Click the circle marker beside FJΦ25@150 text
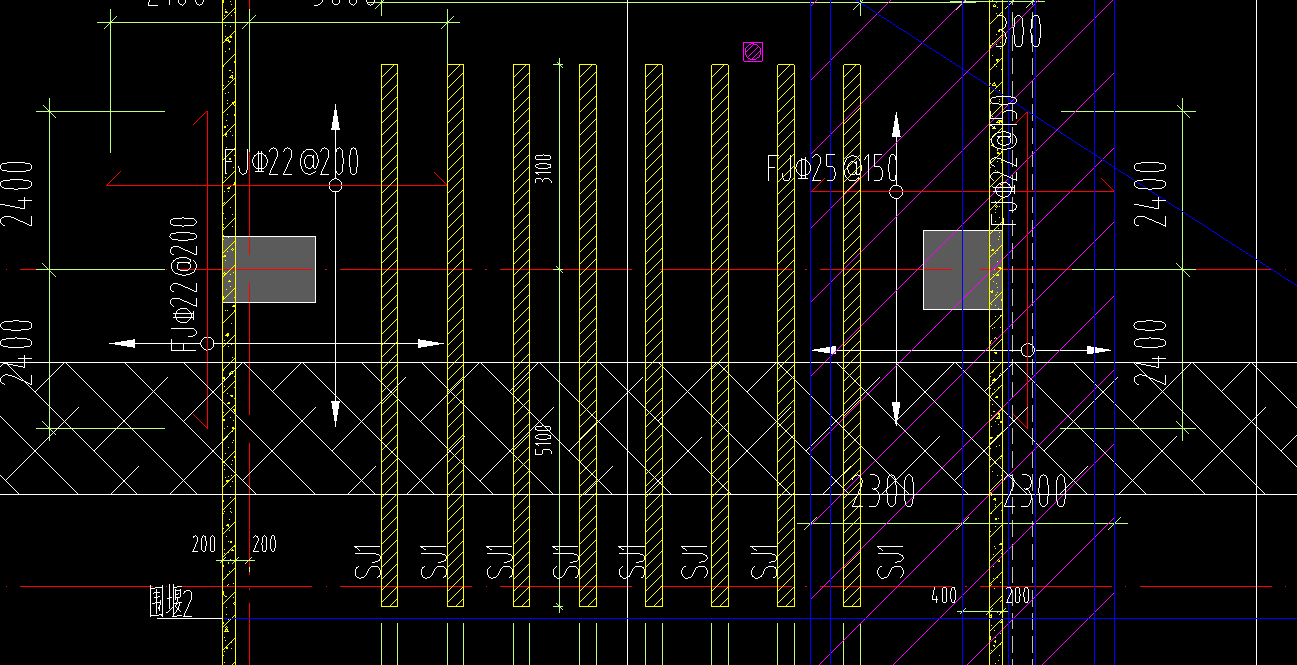The height and width of the screenshot is (665, 1297). (896, 191)
